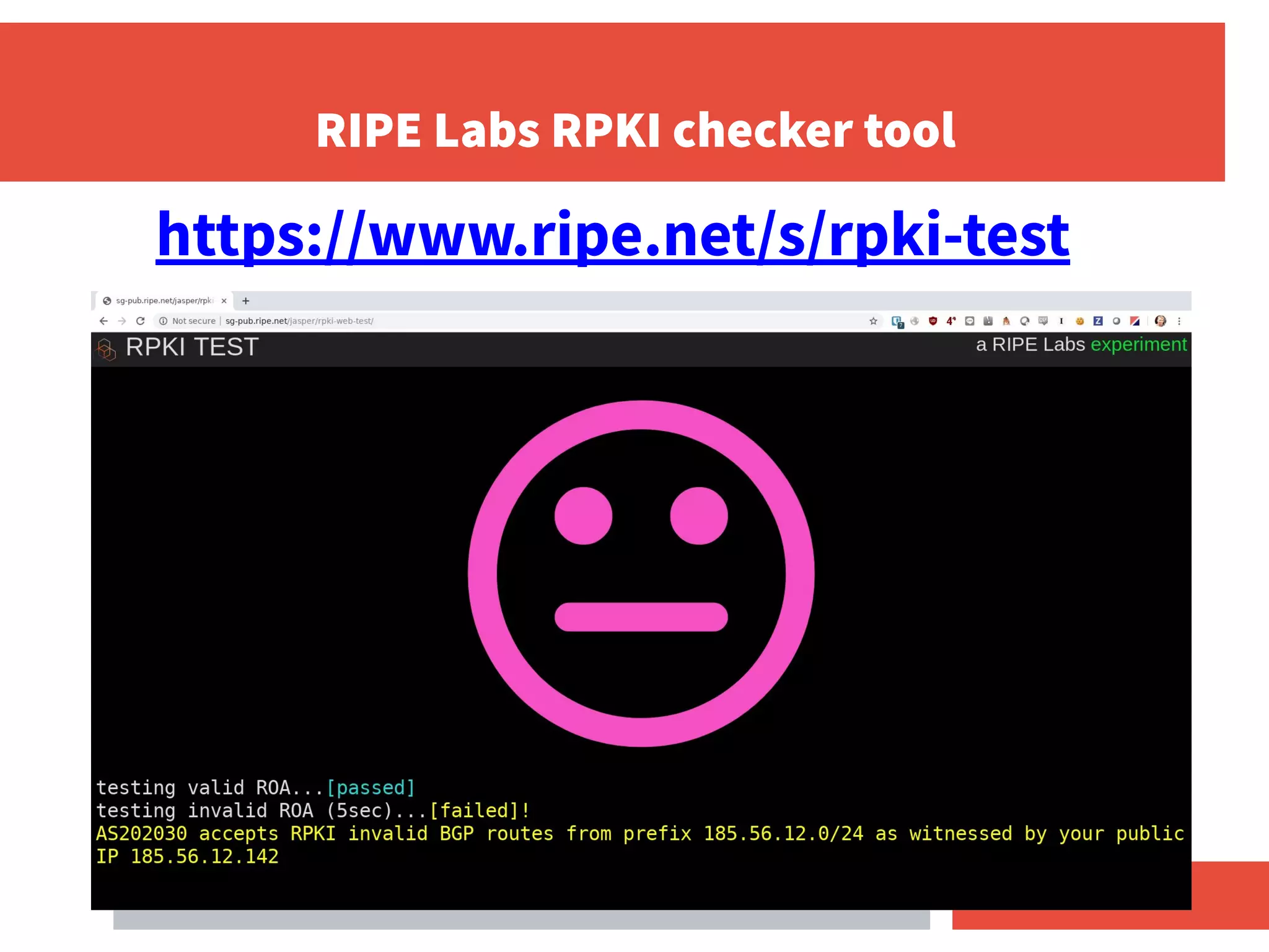Go forward in browser history
The image size is (1269, 952).
(x=122, y=321)
